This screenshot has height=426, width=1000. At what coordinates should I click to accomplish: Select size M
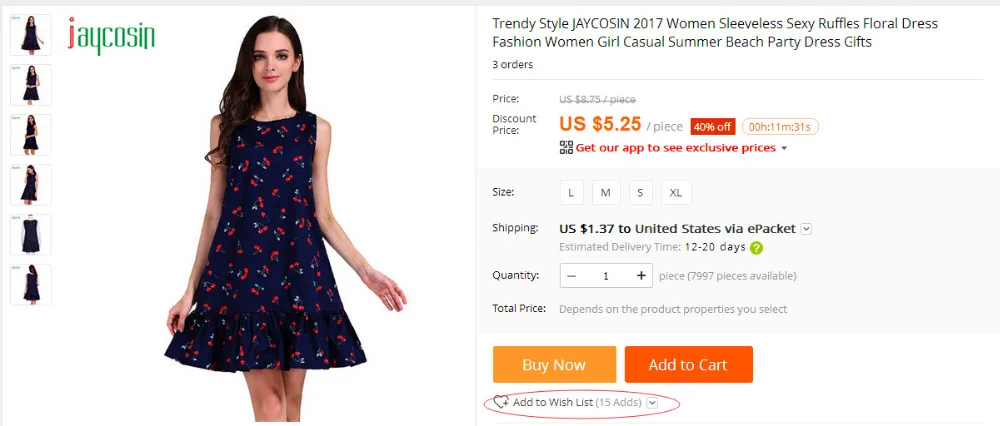pyautogui.click(x=606, y=193)
